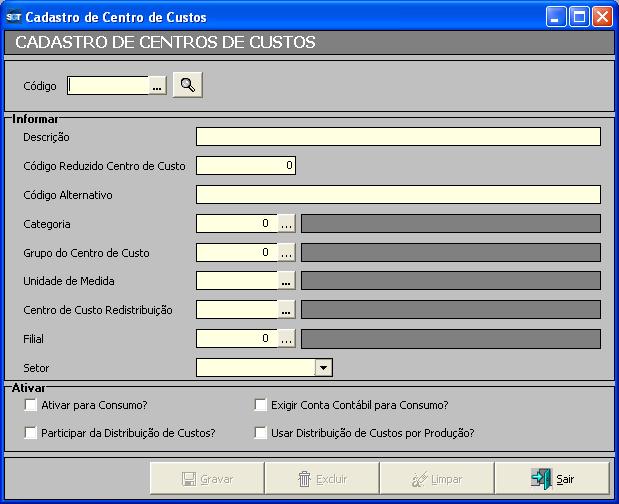This screenshot has width=619, height=504.
Task: Open Unidade de Medida lookup button
Action: pyautogui.click(x=286, y=282)
